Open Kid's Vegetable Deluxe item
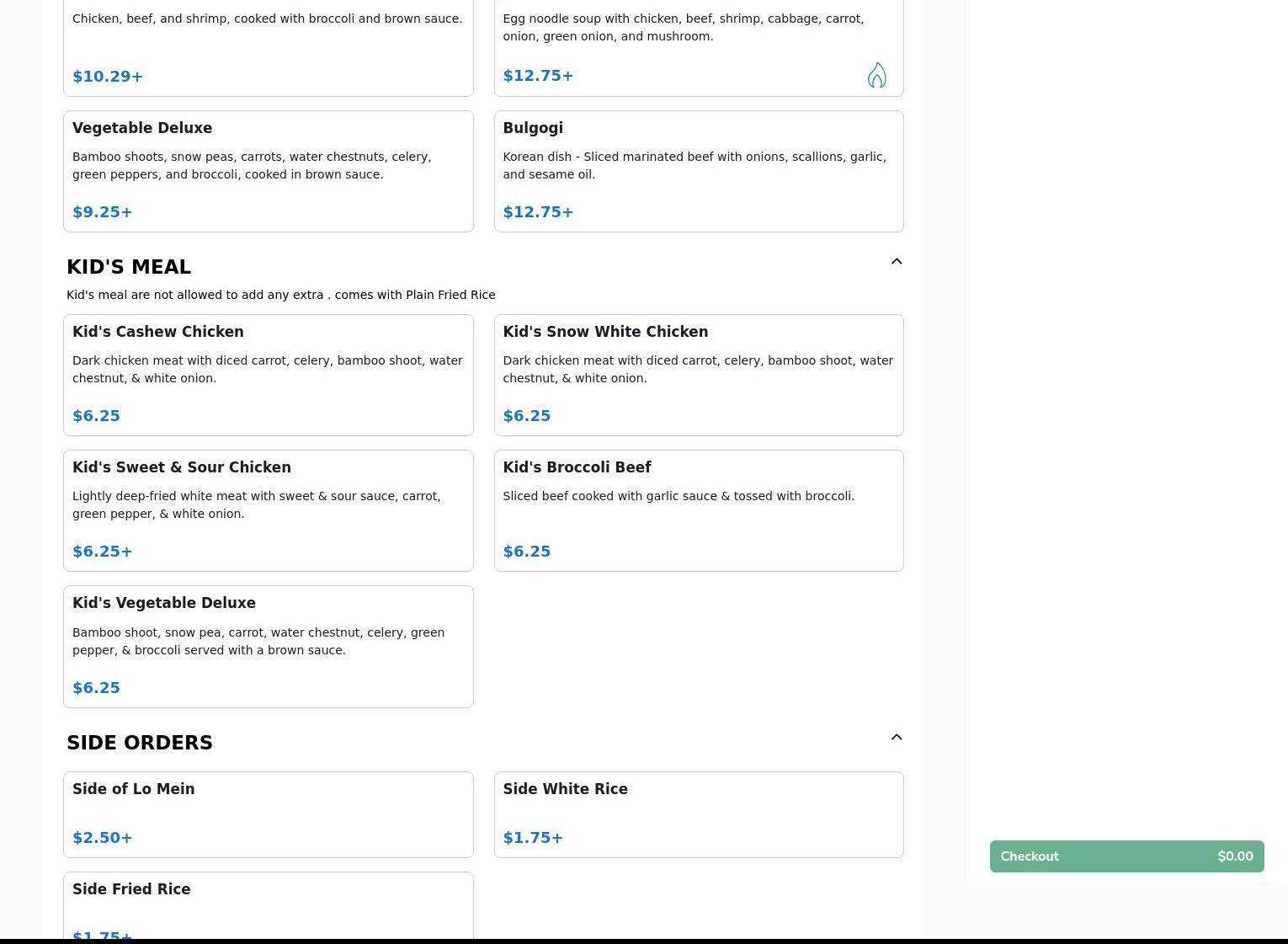The width and height of the screenshot is (1288, 944). 268,646
